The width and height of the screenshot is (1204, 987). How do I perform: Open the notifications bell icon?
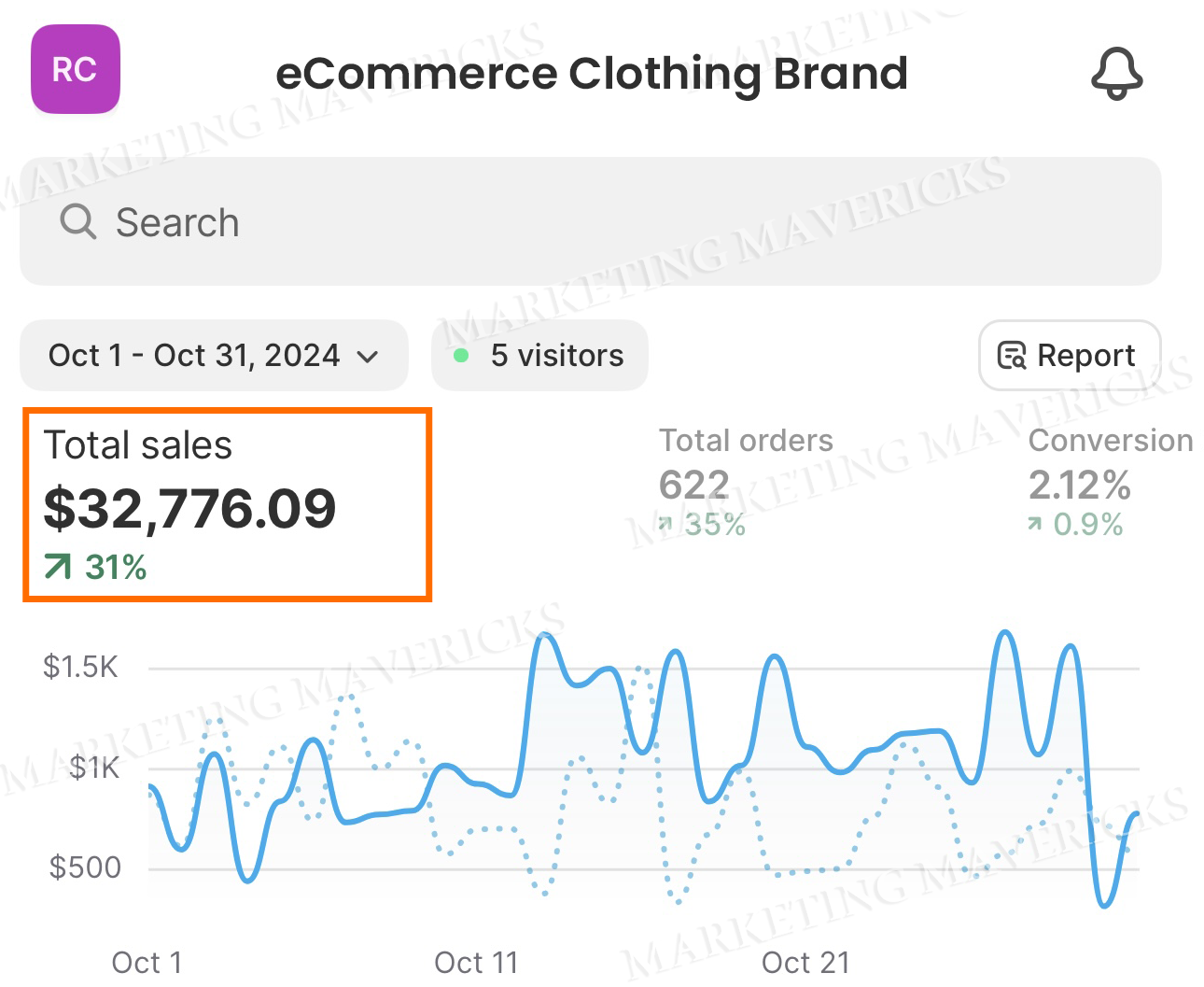click(x=1116, y=73)
